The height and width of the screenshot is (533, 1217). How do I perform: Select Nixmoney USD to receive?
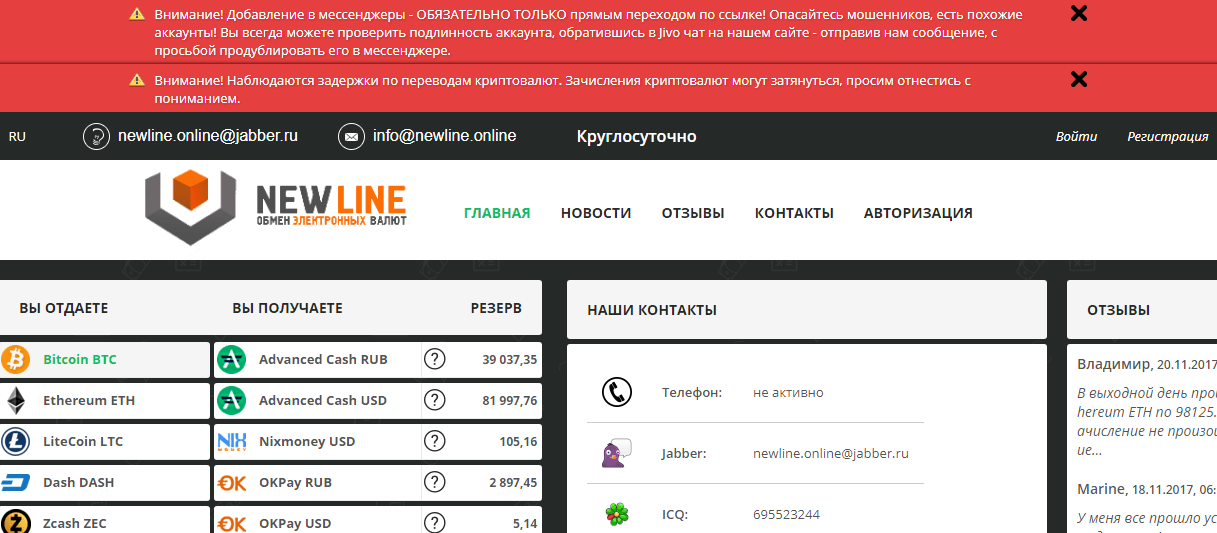tap(317, 441)
